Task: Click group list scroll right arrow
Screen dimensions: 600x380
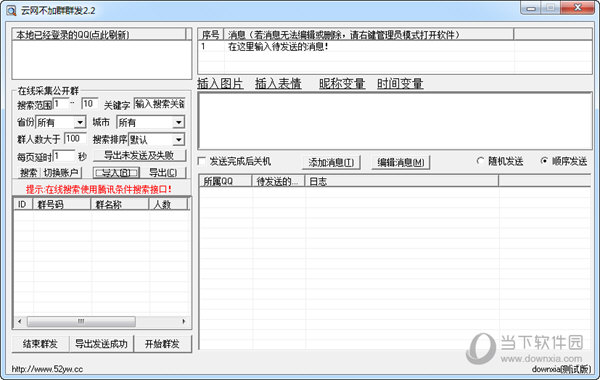Action: point(184,321)
